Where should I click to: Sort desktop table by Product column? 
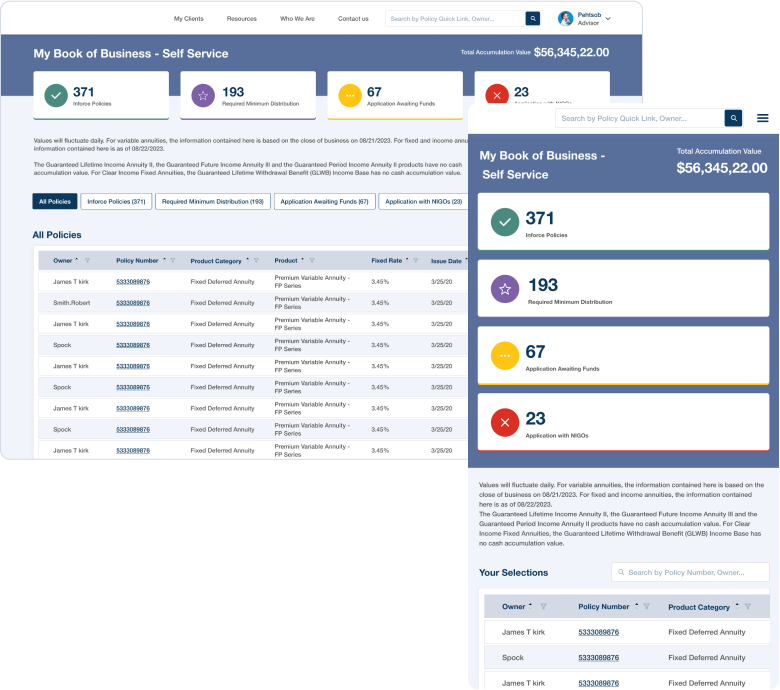302,260
